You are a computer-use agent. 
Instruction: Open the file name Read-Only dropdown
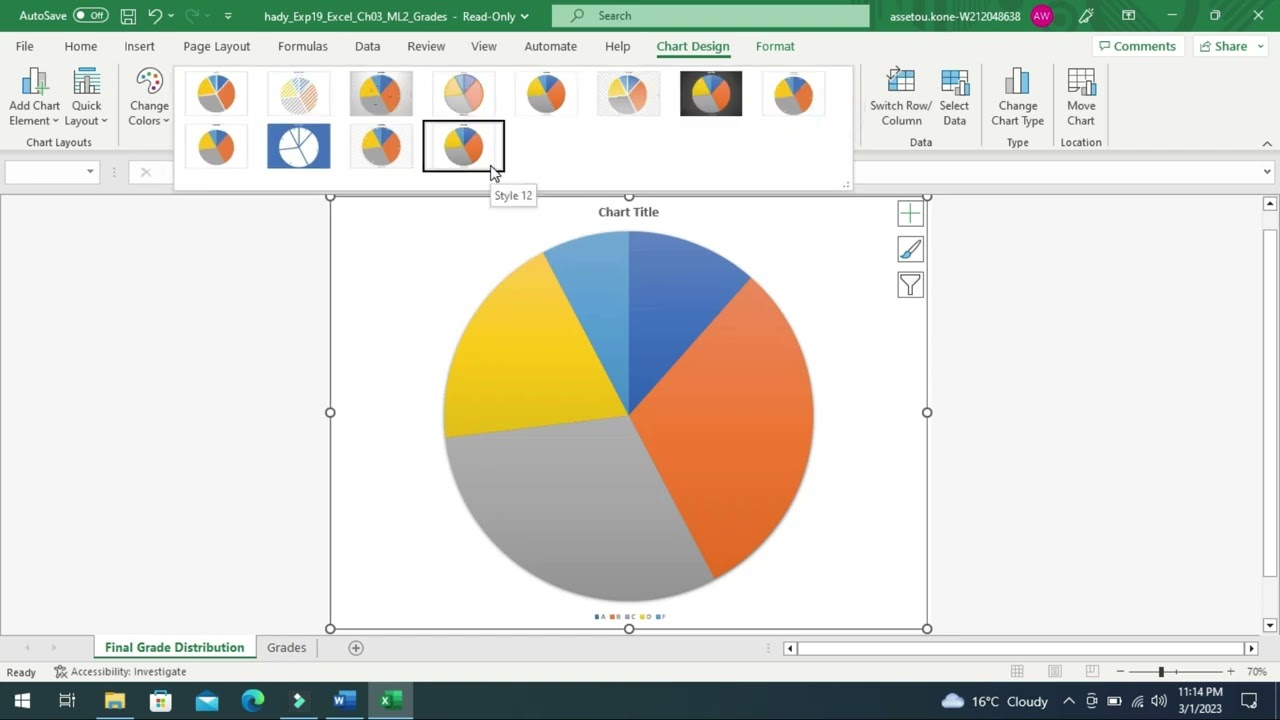click(524, 16)
